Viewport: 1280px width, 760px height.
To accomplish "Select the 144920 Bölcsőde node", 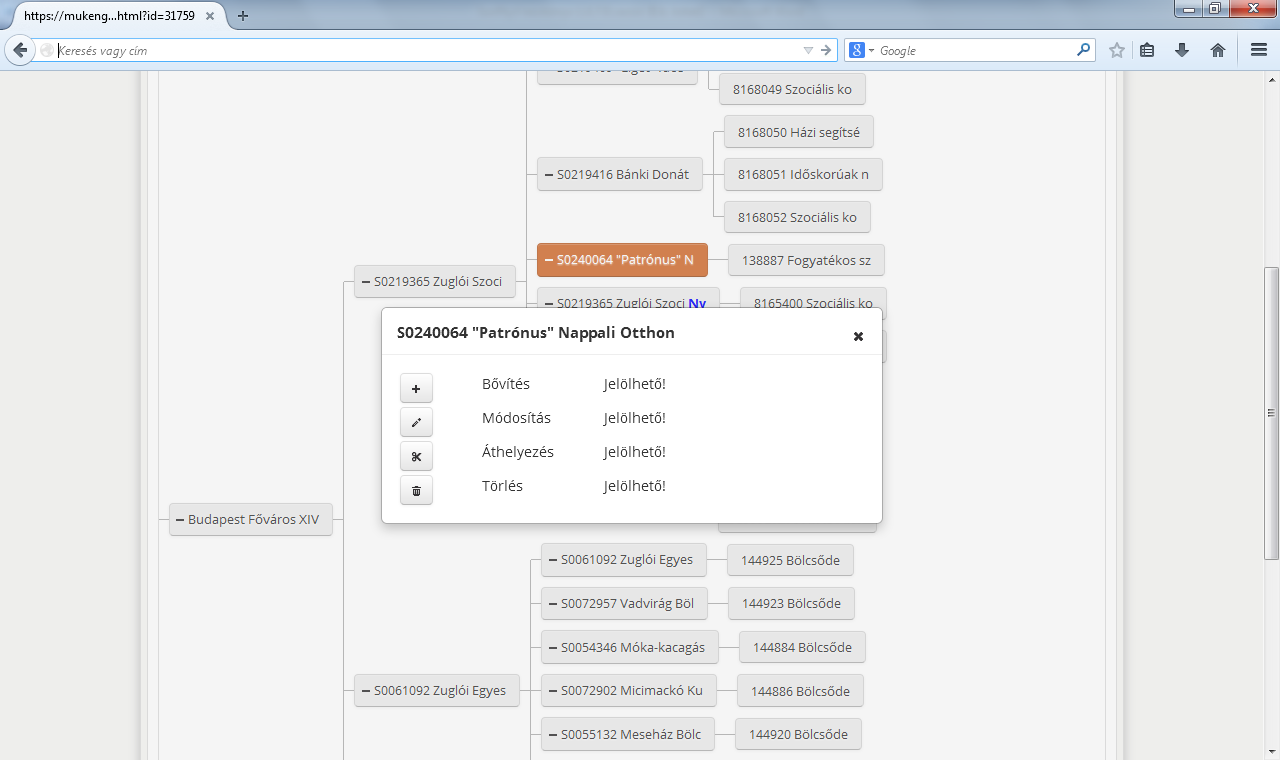I will click(x=798, y=734).
